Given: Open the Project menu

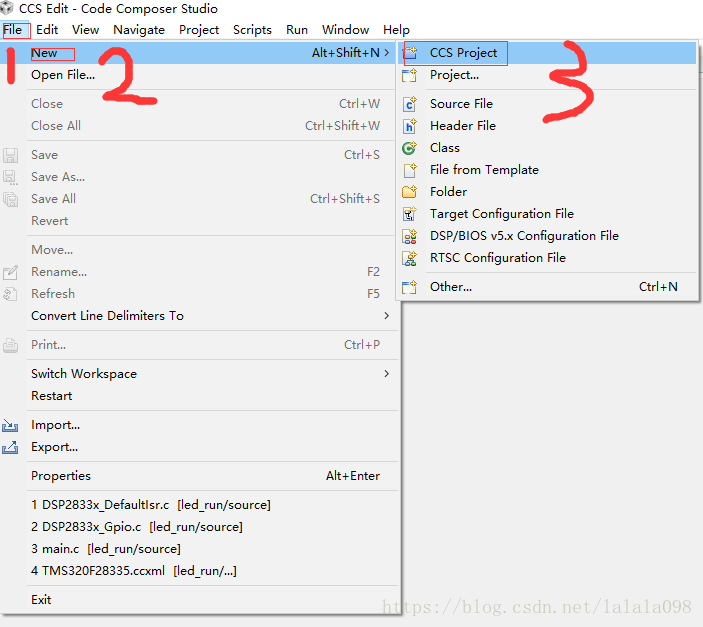Looking at the screenshot, I should 199,30.
